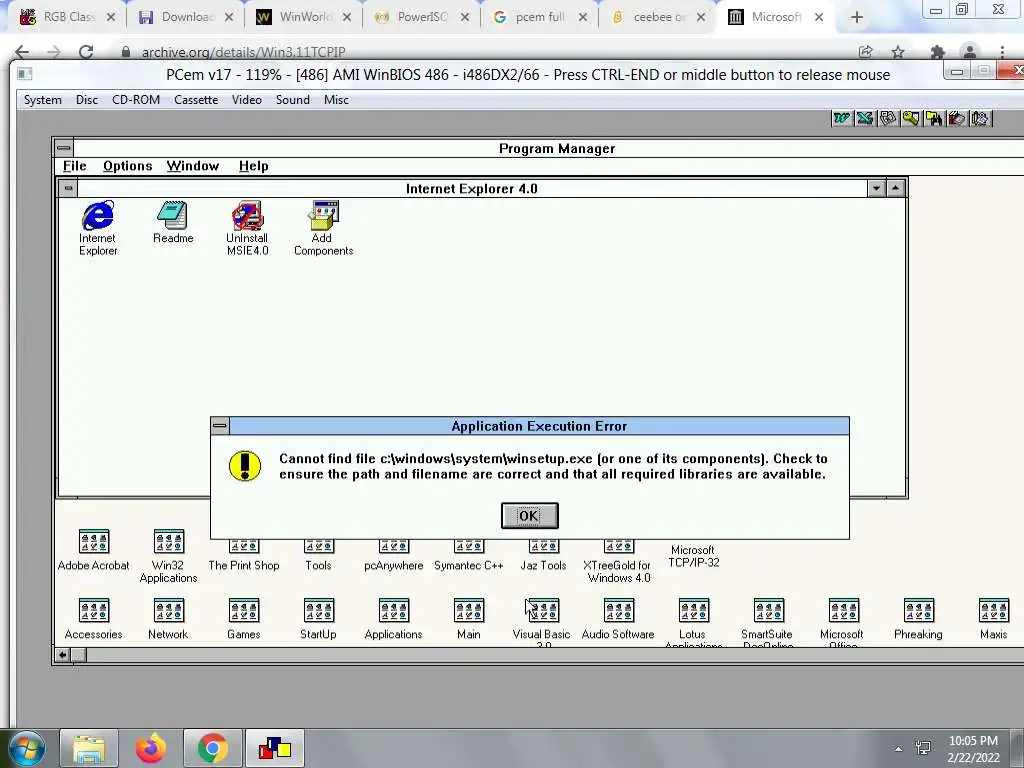Screen dimensions: 1024x768
Task: Open PCem Video menu
Action: point(247,100)
